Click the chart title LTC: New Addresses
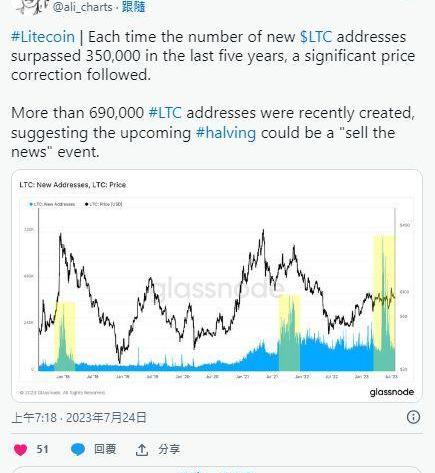The image size is (435, 473). pyautogui.click(x=54, y=185)
